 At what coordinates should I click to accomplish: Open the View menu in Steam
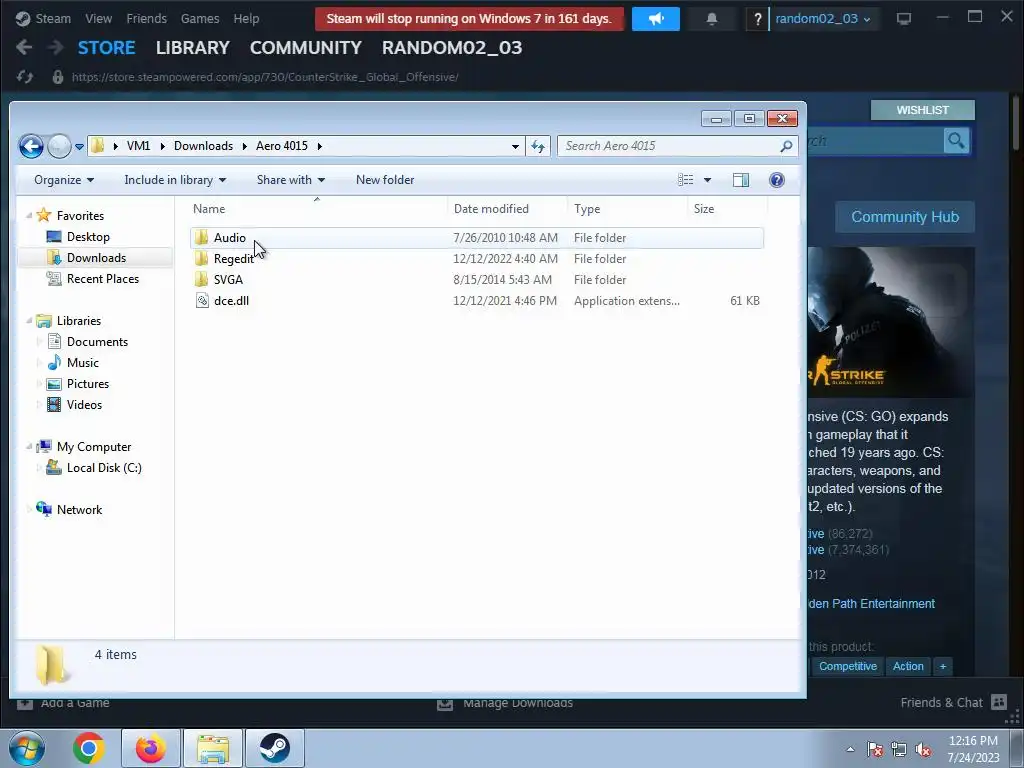click(99, 18)
